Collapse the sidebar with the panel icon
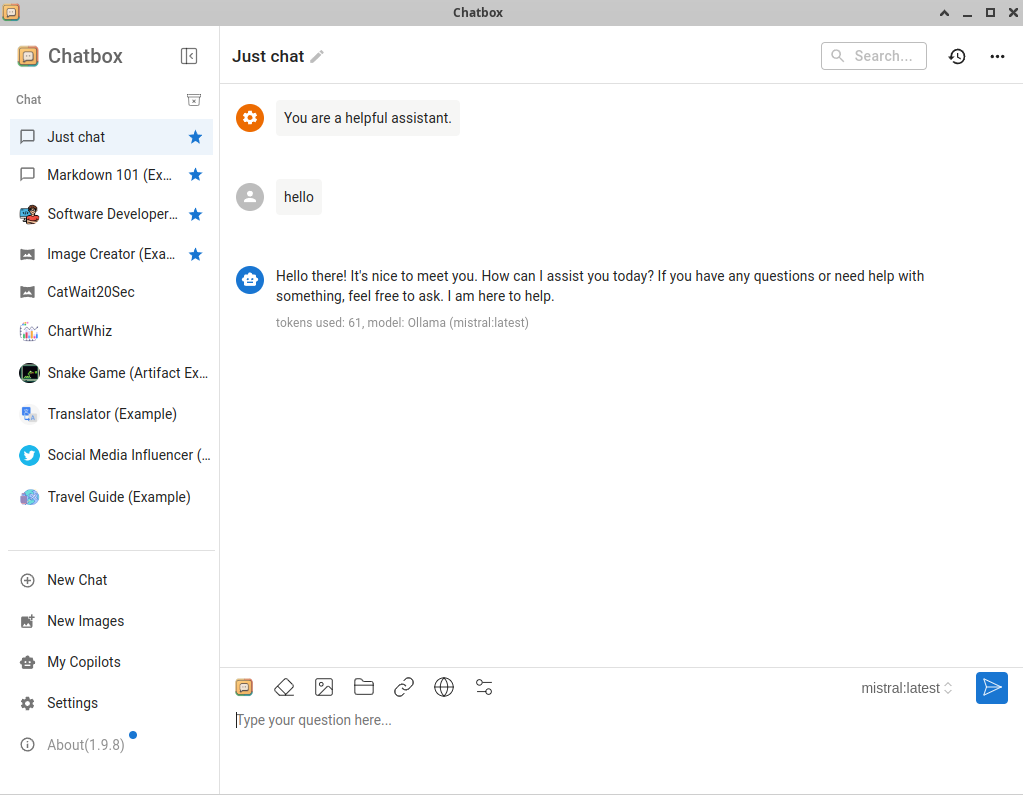 point(189,56)
